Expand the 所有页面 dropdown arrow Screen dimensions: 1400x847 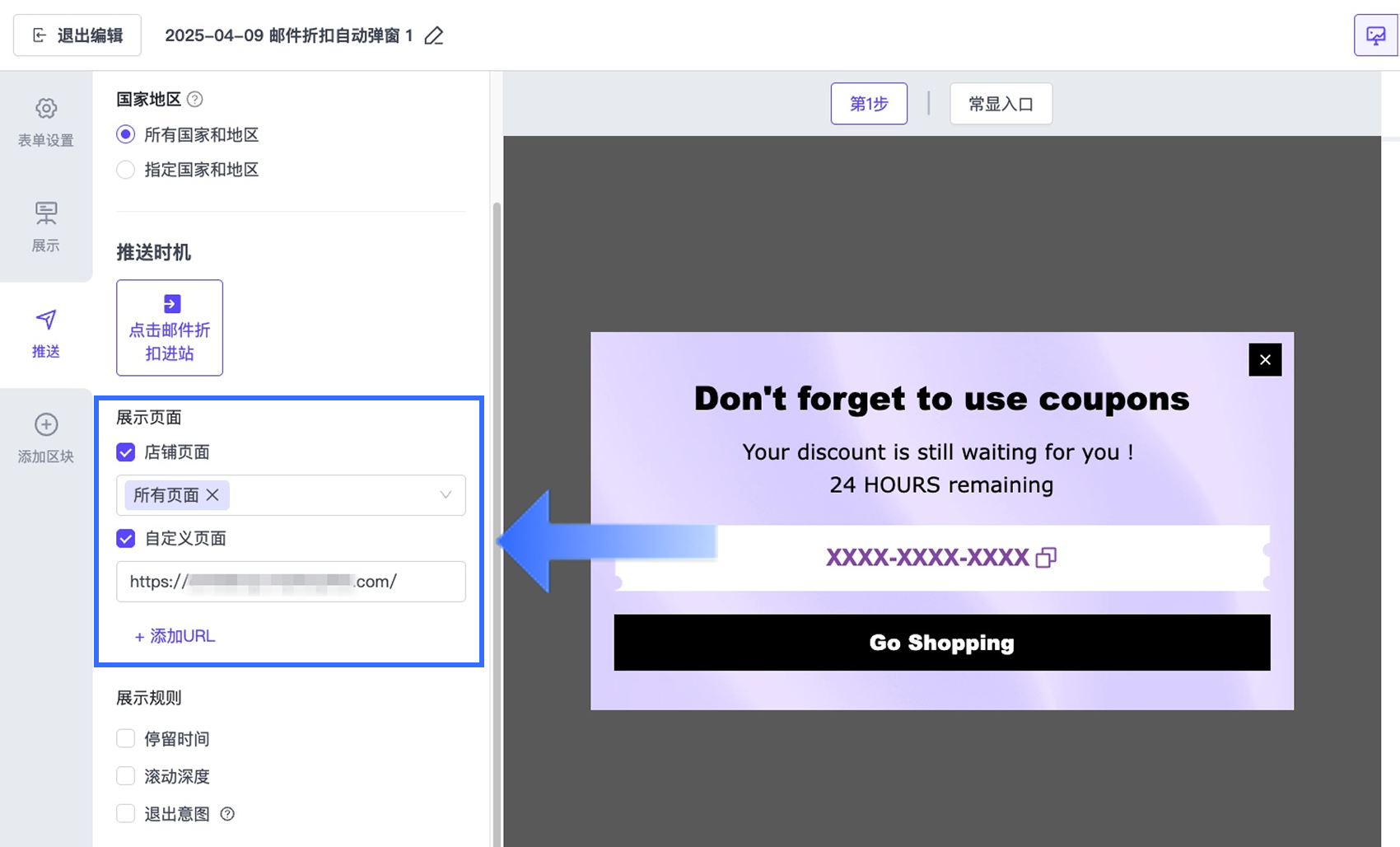pos(446,495)
